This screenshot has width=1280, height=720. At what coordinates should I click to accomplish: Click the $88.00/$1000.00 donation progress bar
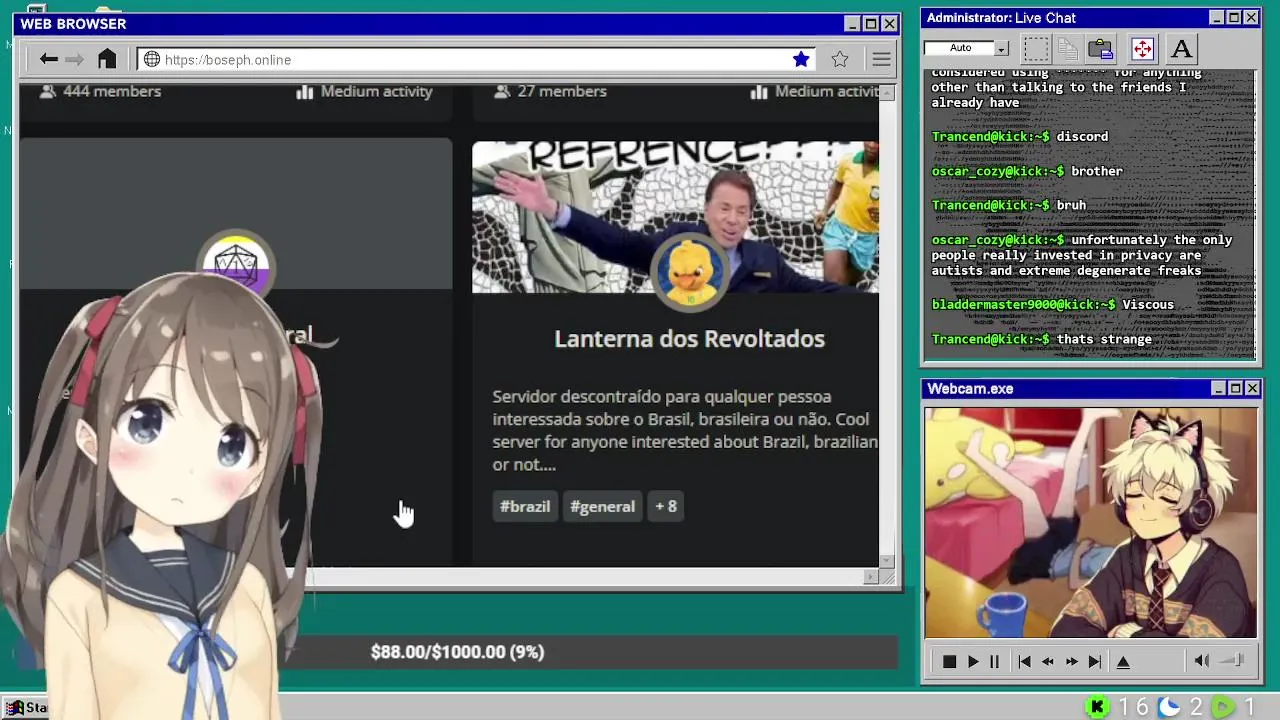point(457,652)
